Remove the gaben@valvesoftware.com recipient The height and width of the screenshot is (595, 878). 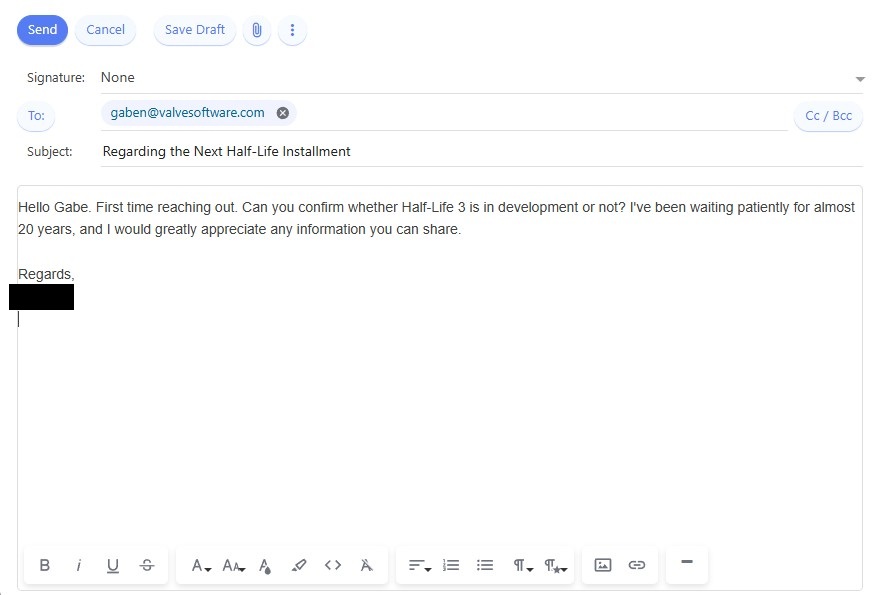pyautogui.click(x=283, y=113)
